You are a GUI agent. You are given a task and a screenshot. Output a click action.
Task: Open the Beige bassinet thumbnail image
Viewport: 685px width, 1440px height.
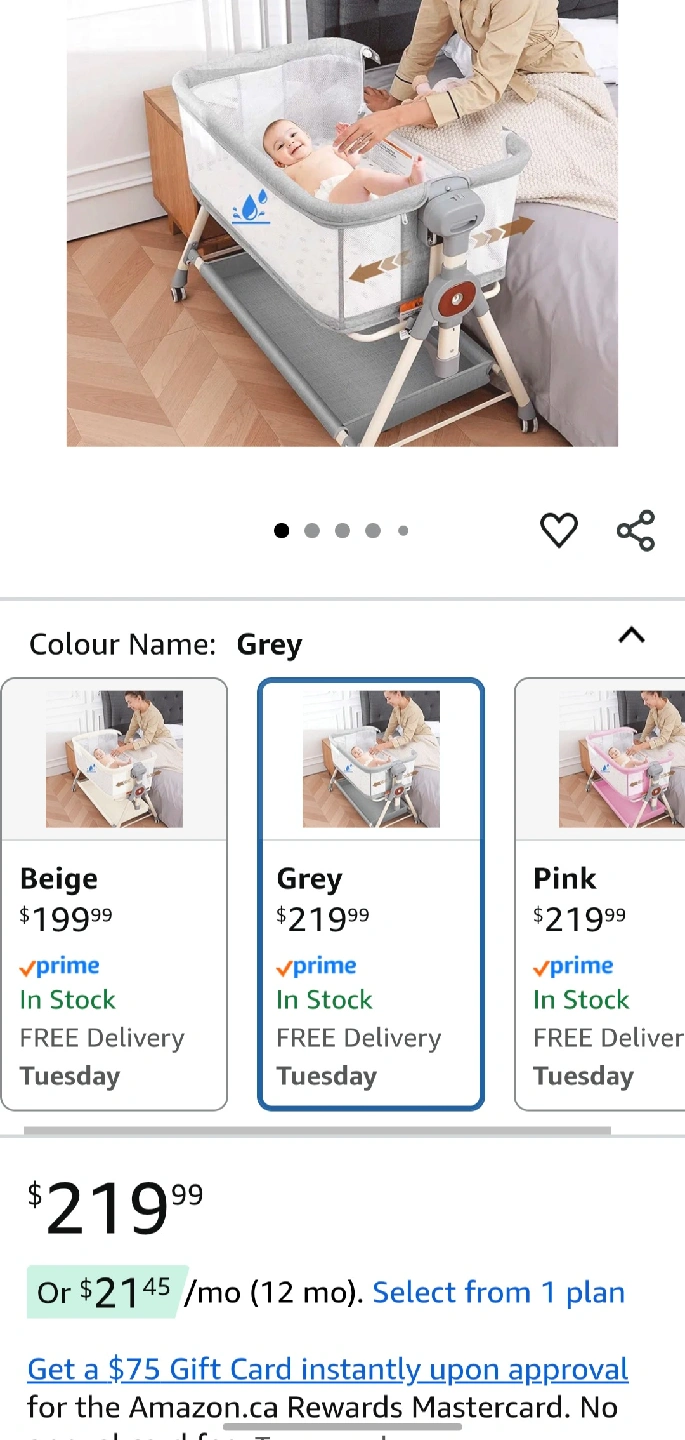pyautogui.click(x=114, y=759)
